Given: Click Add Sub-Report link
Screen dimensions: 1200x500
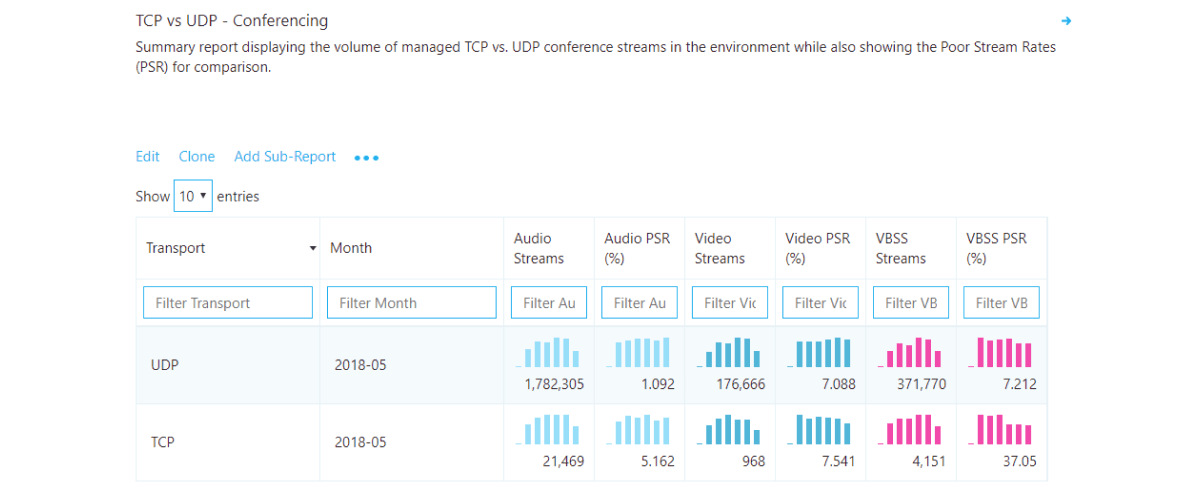Looking at the screenshot, I should click(x=285, y=157).
